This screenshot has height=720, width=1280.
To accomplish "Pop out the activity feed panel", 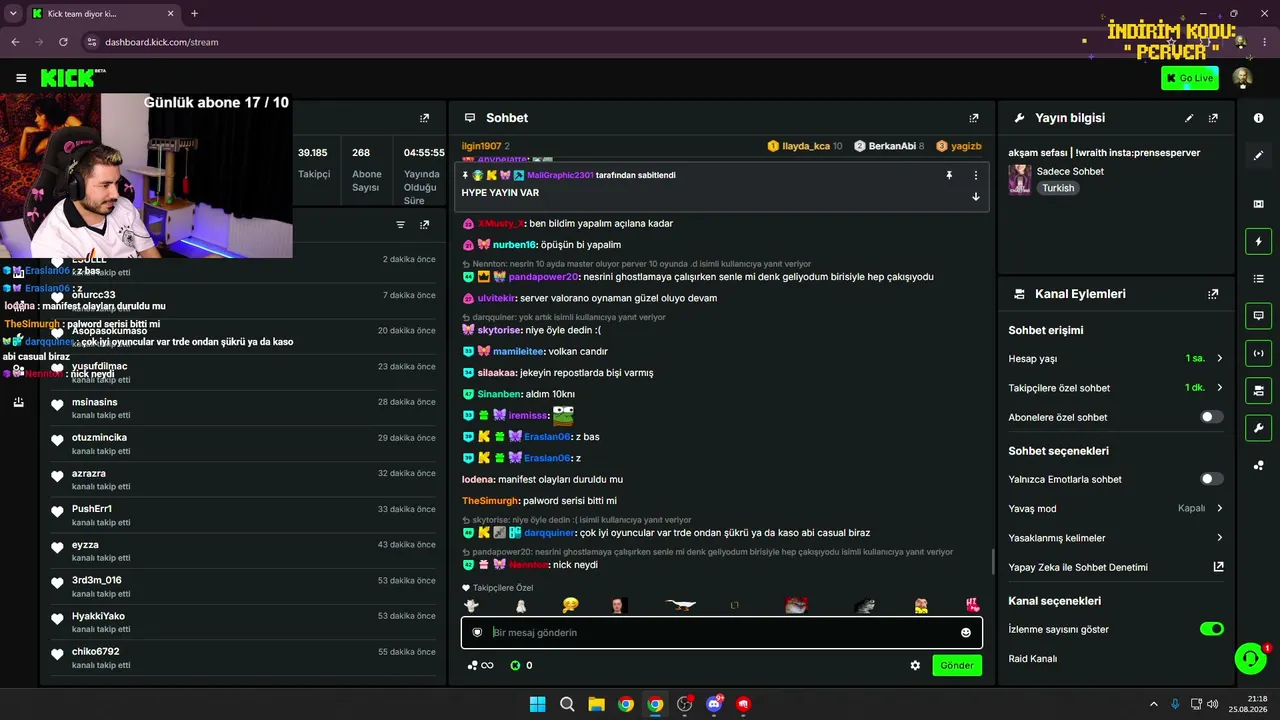I will (x=424, y=225).
